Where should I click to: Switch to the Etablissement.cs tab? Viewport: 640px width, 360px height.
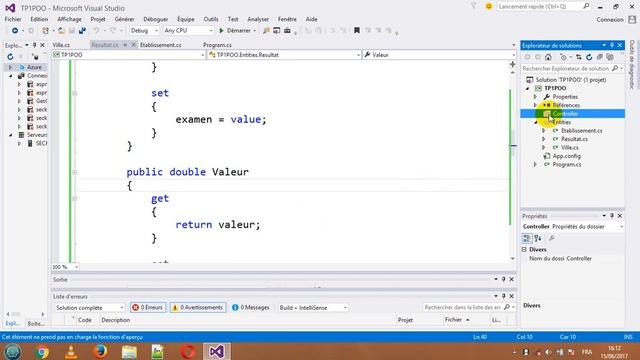click(160, 45)
